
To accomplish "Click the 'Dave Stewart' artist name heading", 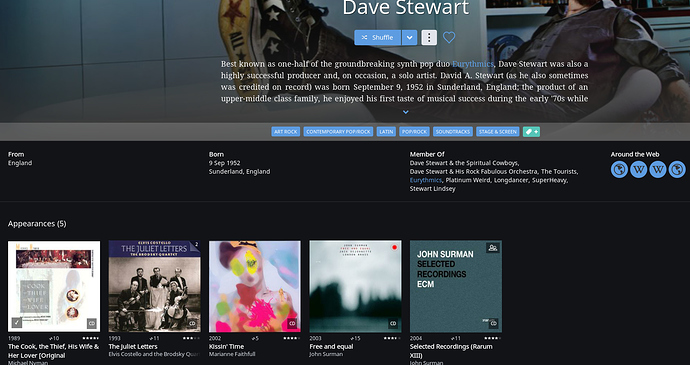I will click(x=406, y=8).
